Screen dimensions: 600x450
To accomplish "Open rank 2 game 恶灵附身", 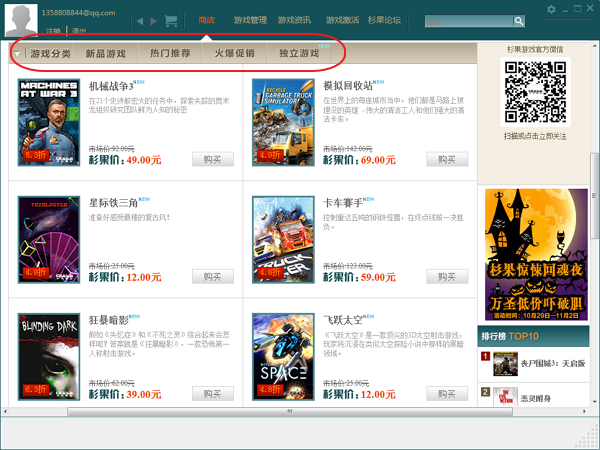I will click(x=536, y=399).
